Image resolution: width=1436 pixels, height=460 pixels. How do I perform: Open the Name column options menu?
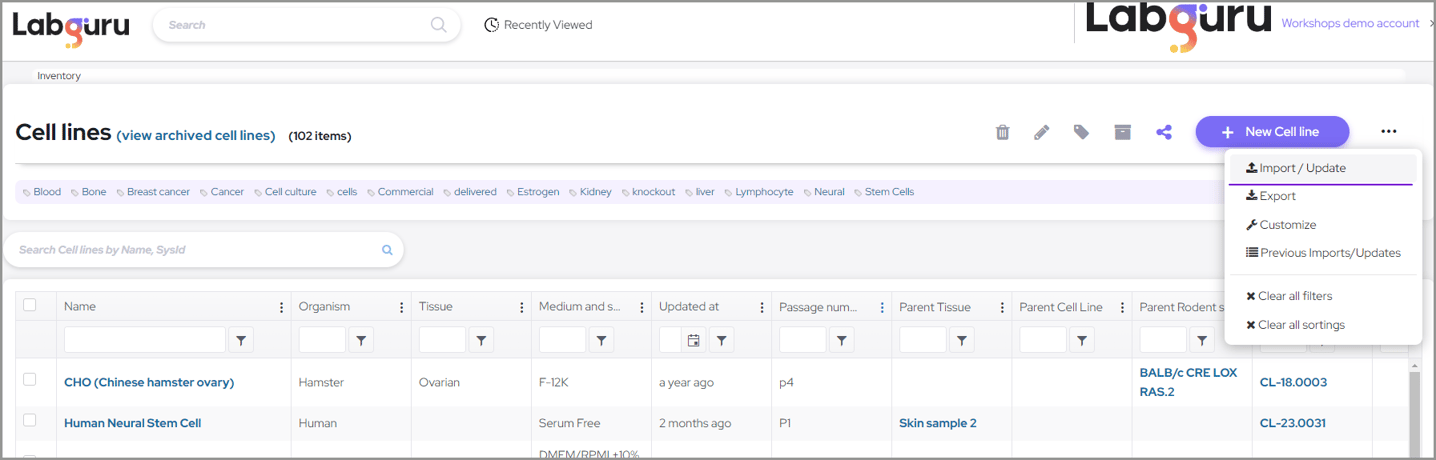pyautogui.click(x=281, y=307)
